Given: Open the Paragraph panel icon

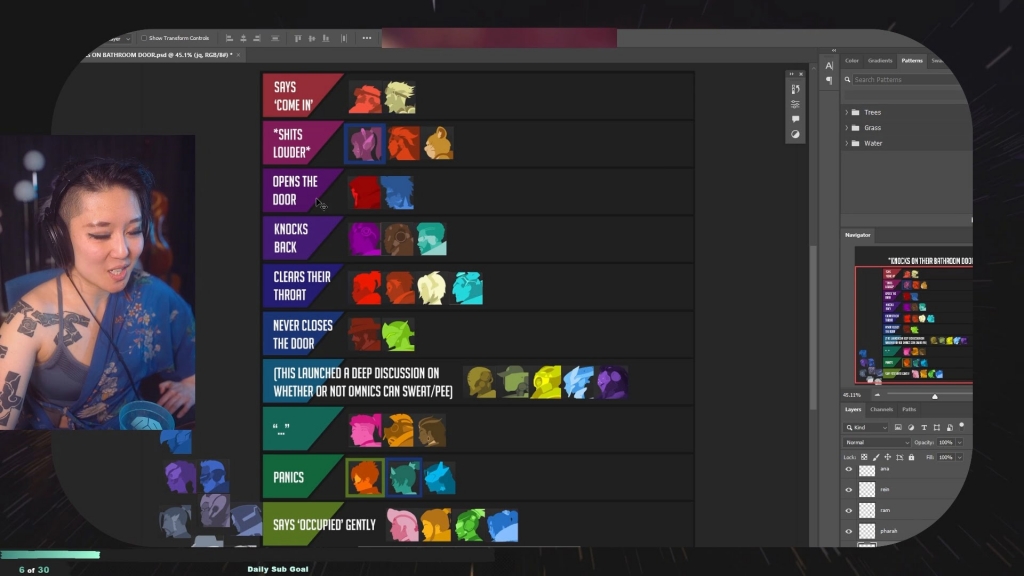Looking at the screenshot, I should coord(829,80).
